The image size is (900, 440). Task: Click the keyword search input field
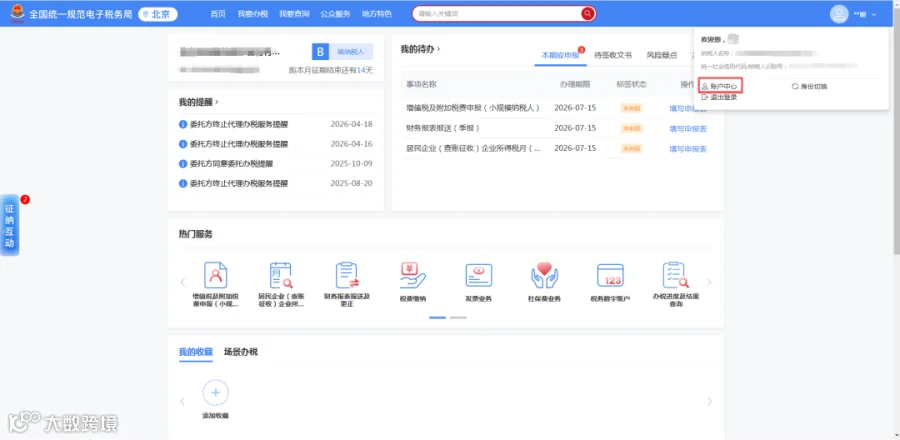[496, 13]
